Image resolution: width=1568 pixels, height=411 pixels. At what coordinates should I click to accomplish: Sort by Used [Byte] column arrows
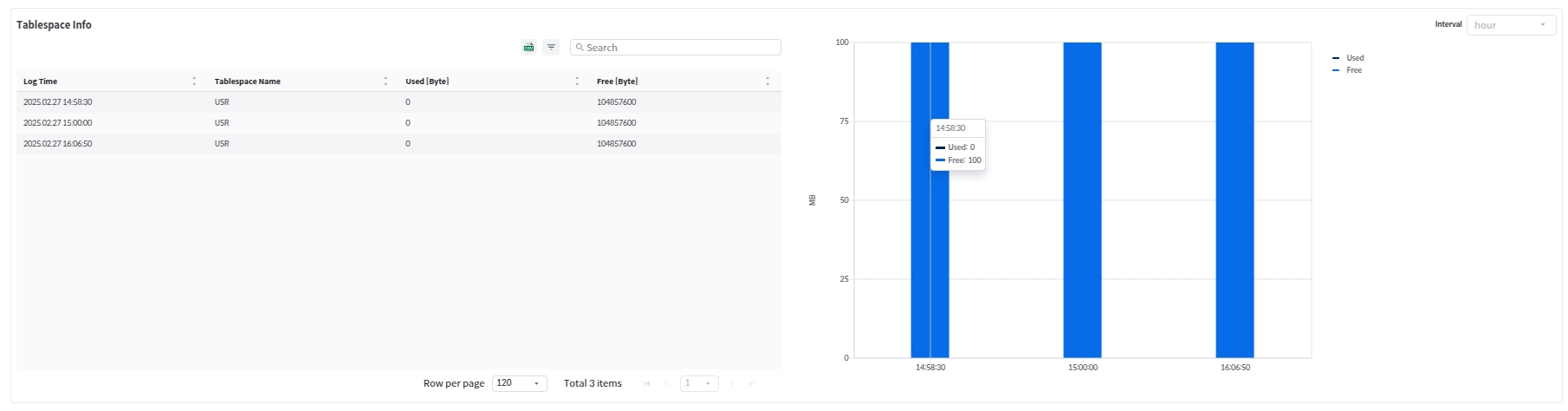(x=577, y=82)
